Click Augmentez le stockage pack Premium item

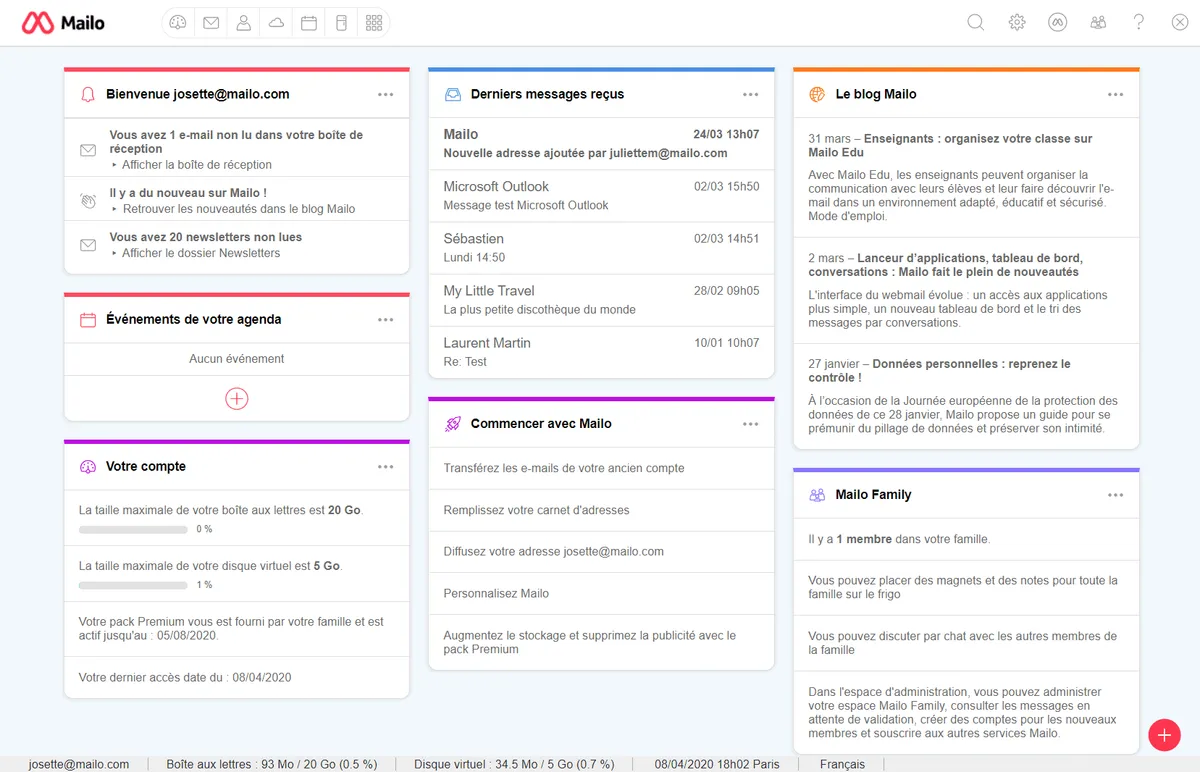tap(590, 642)
